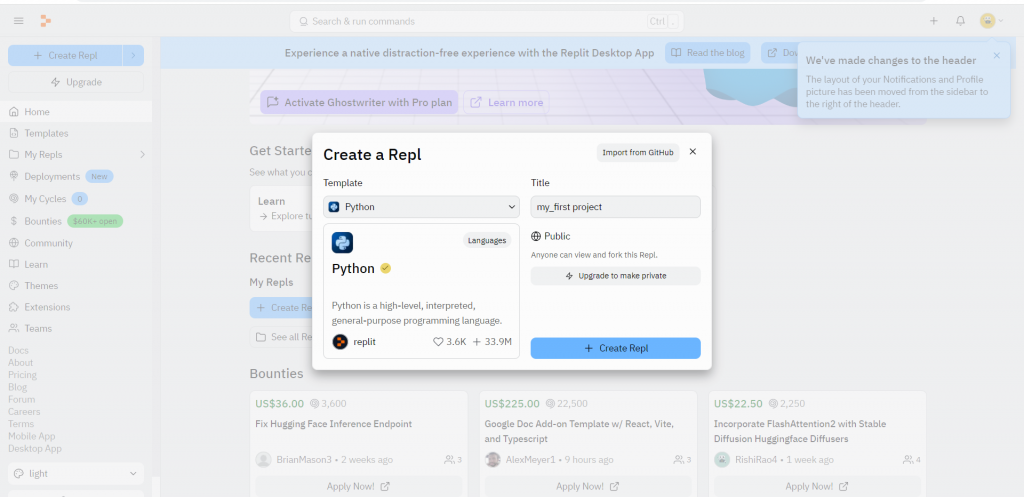Click the Desktop App link
The height and width of the screenshot is (497, 1024).
pyautogui.click(x=35, y=449)
